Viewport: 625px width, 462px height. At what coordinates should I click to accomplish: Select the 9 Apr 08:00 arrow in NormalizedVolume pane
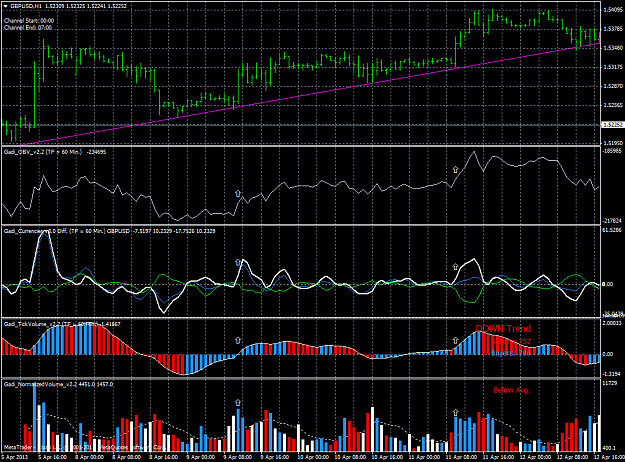238,403
